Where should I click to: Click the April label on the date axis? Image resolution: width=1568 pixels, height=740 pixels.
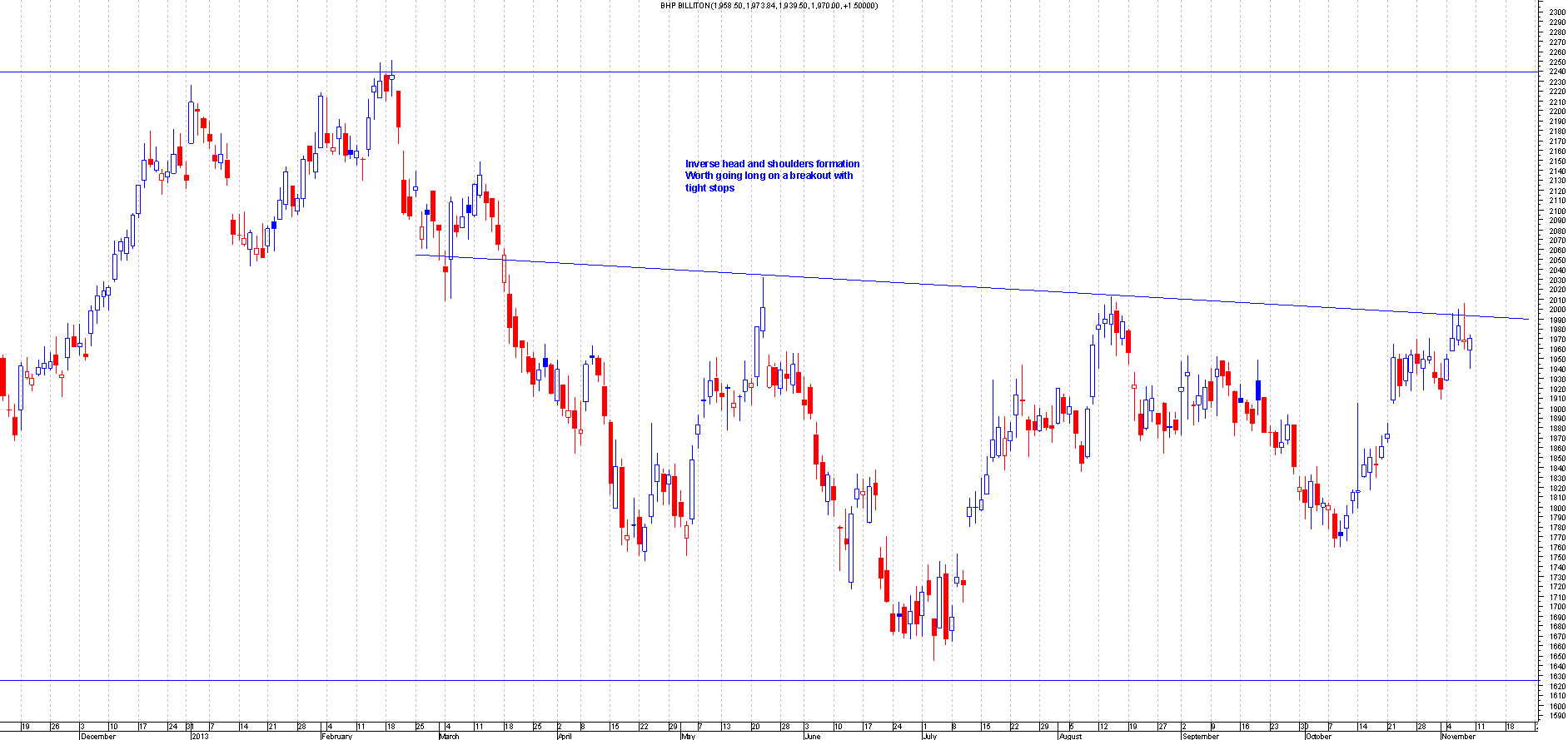pos(565,736)
